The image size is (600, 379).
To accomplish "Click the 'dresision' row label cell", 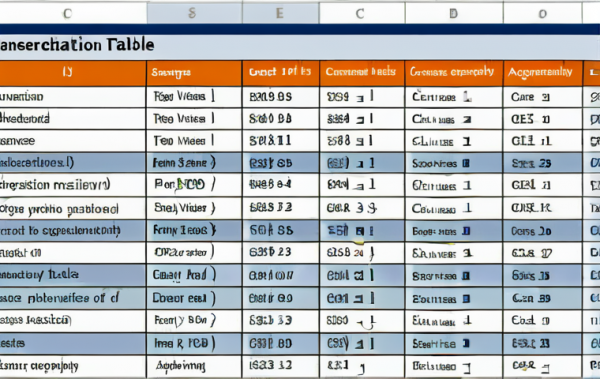I will point(73,185).
